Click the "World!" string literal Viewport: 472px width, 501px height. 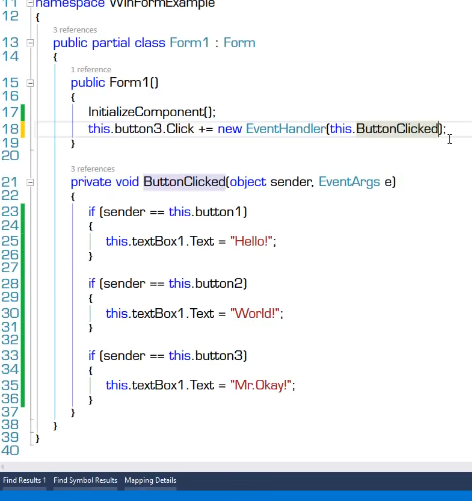point(255,313)
